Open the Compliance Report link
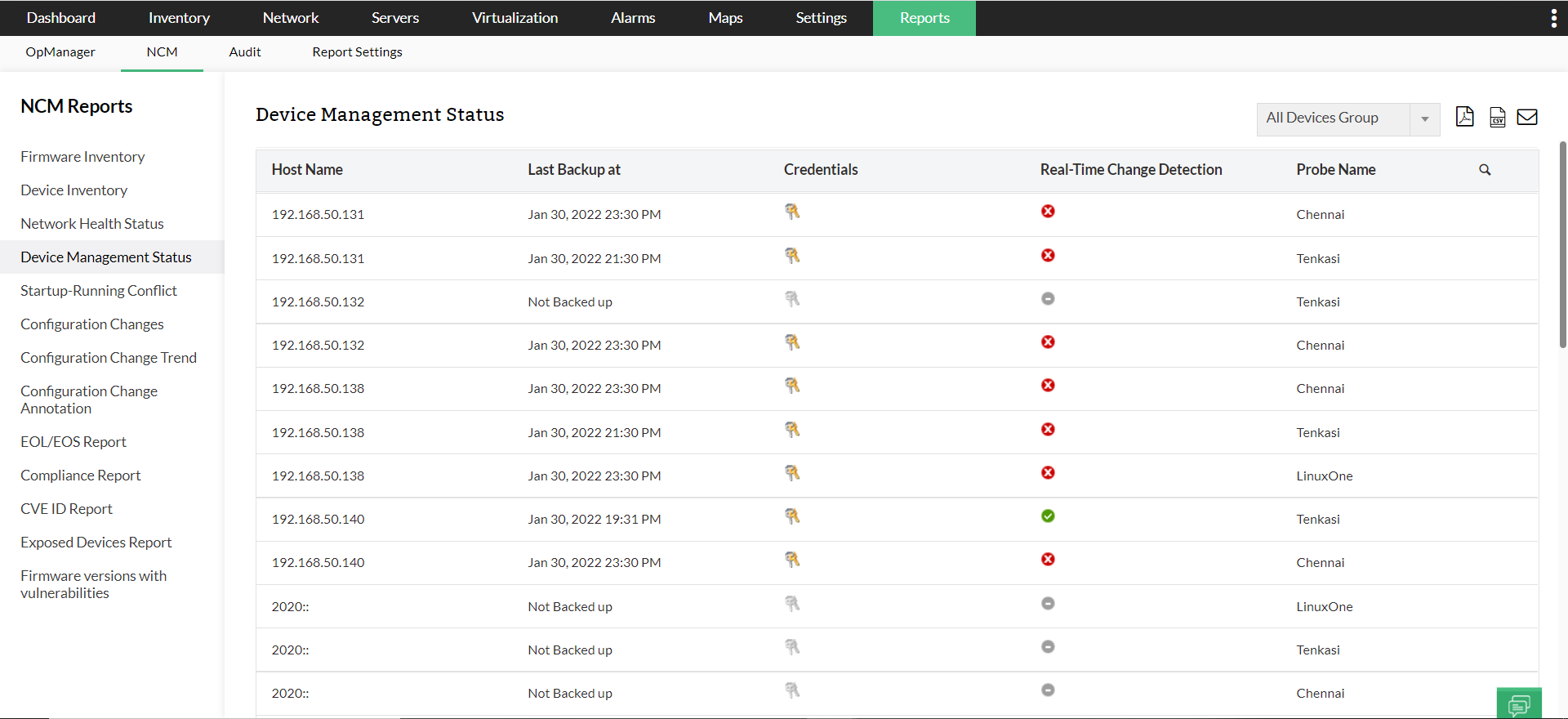1568x719 pixels. (81, 476)
